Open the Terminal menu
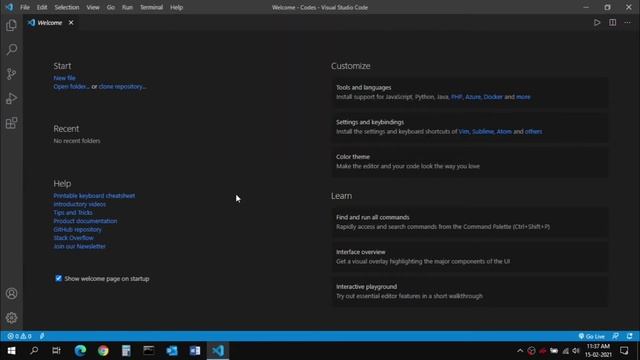Viewport: 640px width, 360px height. click(151, 7)
